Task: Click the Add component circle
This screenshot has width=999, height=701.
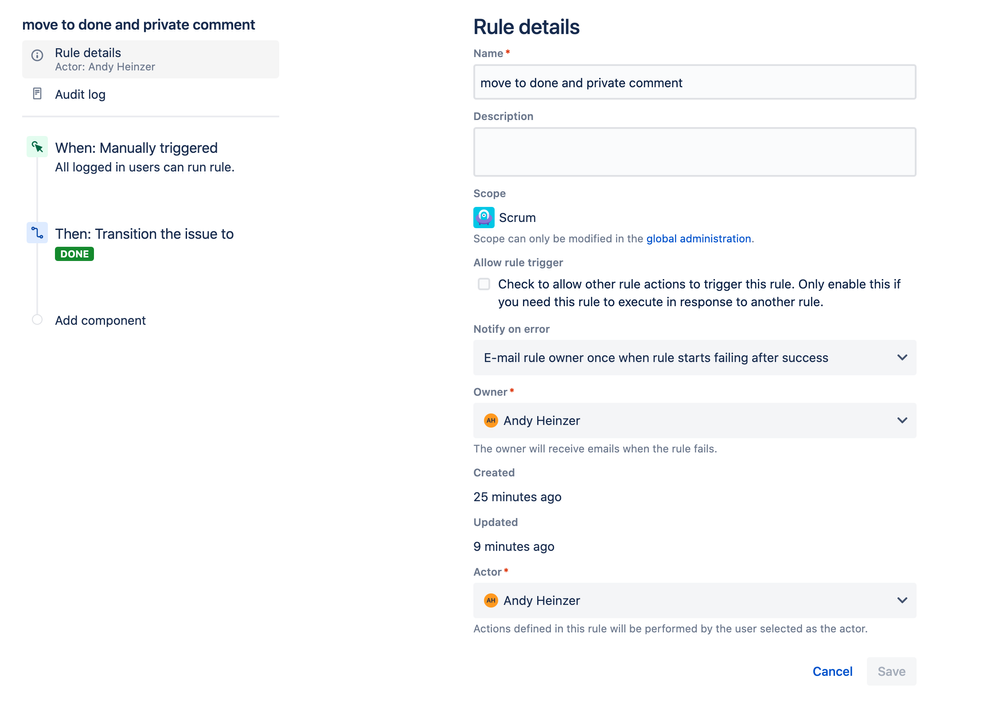Action: coord(37,320)
